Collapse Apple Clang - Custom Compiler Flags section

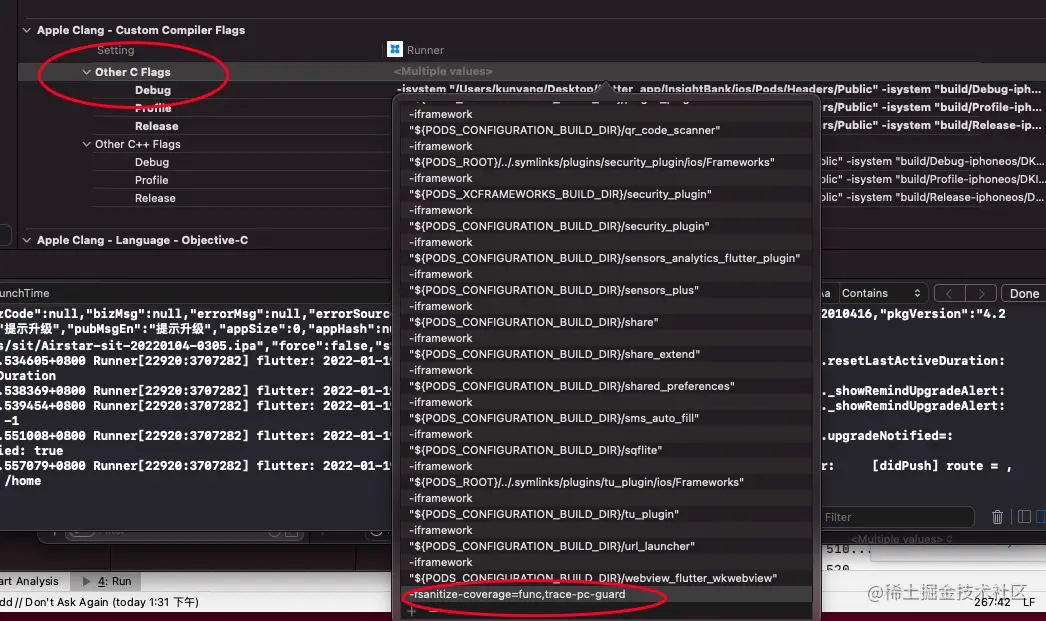tap(27, 30)
